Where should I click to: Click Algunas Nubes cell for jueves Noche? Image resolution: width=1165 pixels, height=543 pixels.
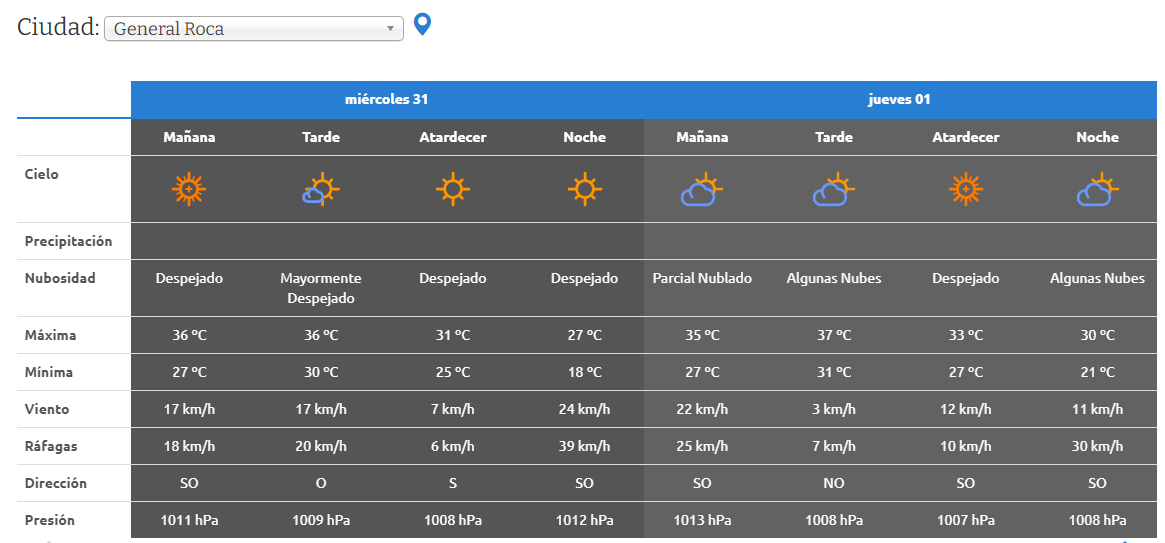1097,279
